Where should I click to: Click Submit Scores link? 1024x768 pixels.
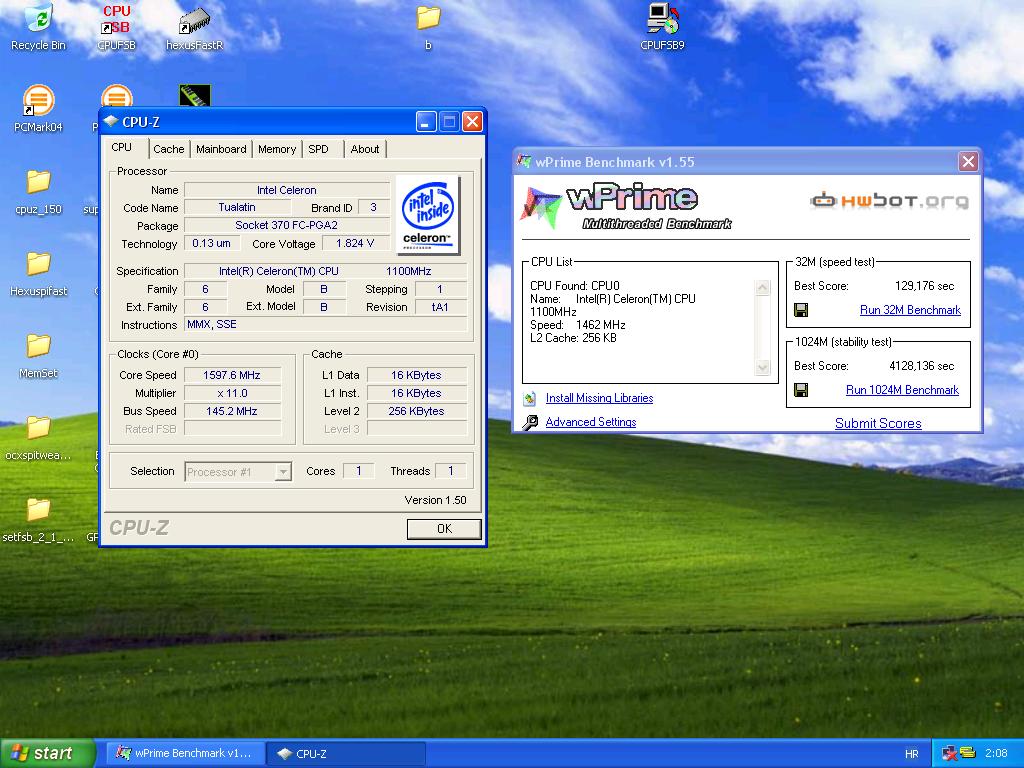click(x=878, y=423)
